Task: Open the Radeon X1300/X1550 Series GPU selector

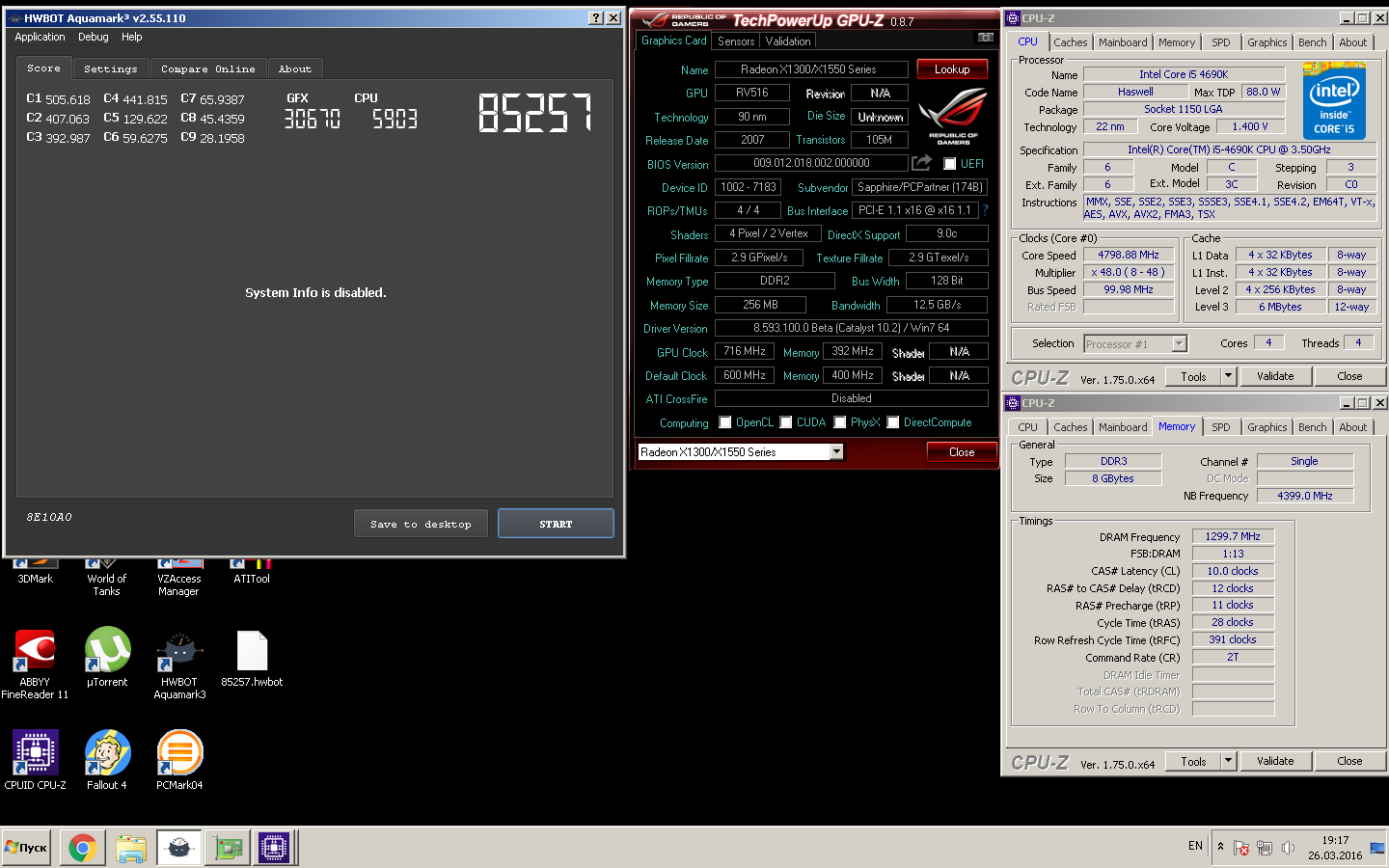Action: pyautogui.click(x=741, y=451)
